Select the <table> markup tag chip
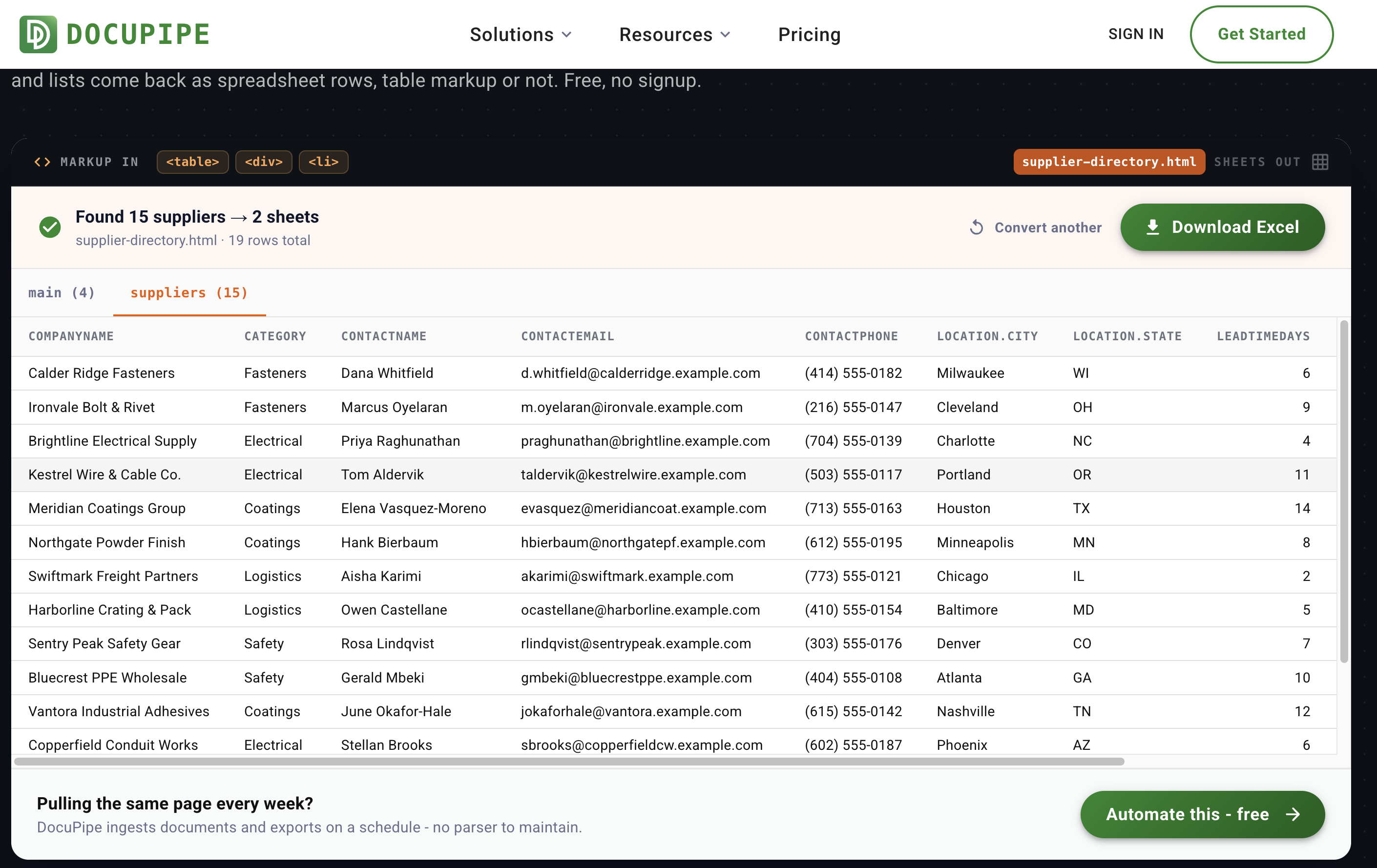Image resolution: width=1377 pixels, height=868 pixels. (x=193, y=162)
